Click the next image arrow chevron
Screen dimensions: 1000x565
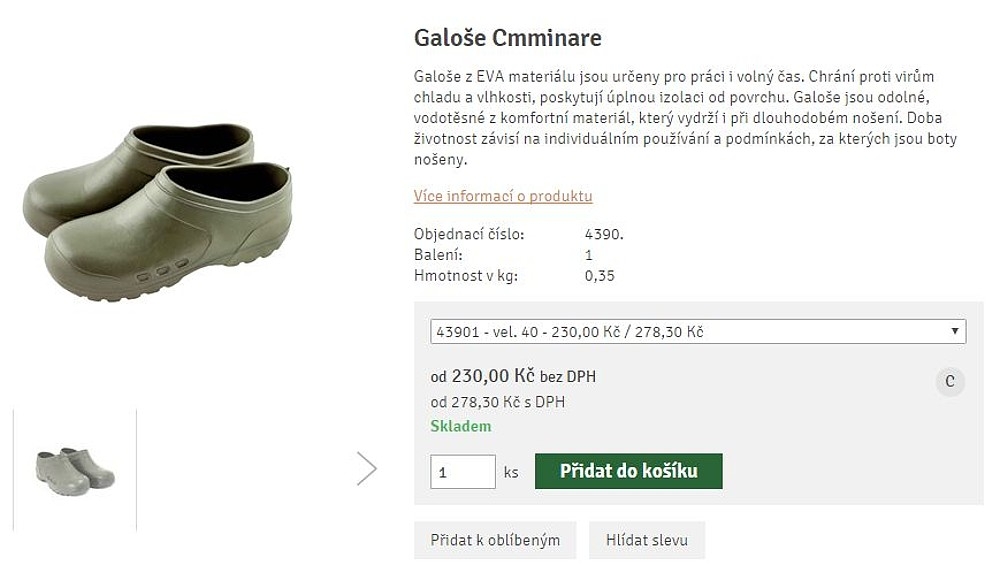[x=367, y=468]
